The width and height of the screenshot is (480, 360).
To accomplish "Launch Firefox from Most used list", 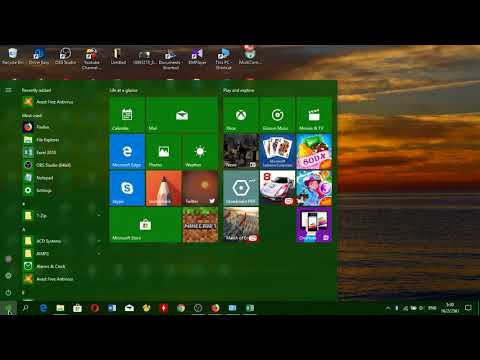I will (60, 127).
